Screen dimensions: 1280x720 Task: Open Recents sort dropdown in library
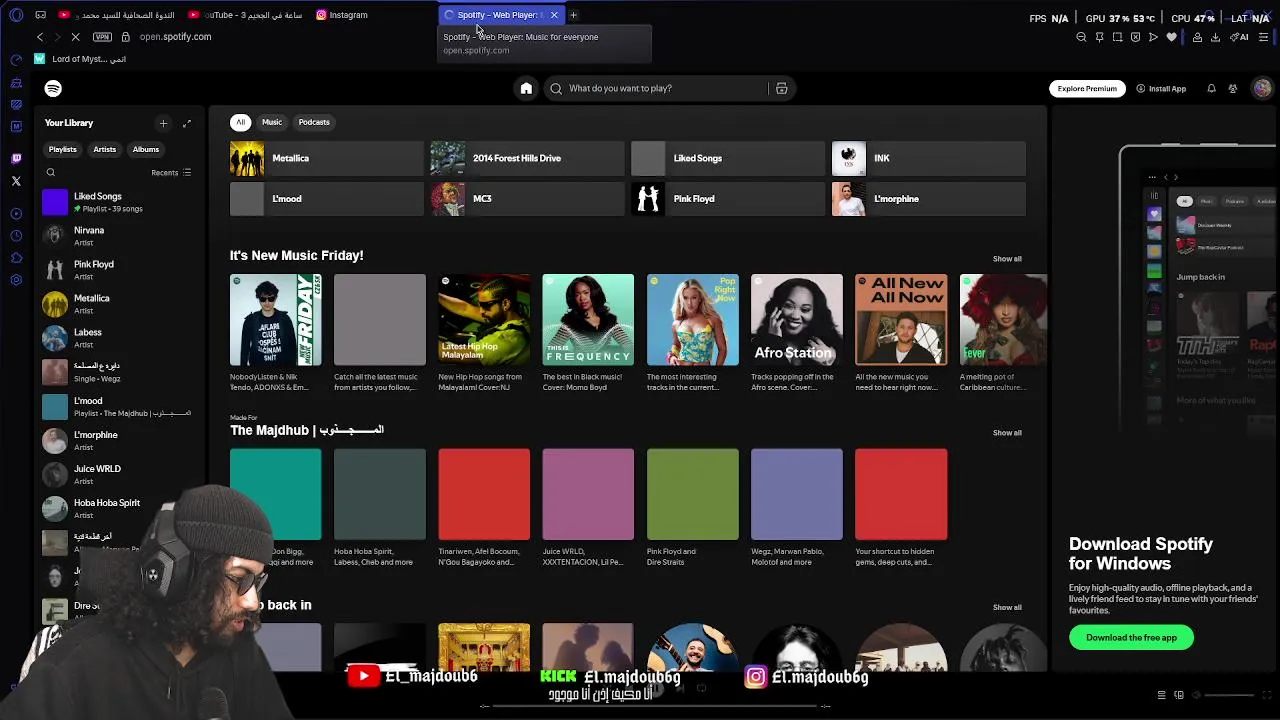click(171, 173)
